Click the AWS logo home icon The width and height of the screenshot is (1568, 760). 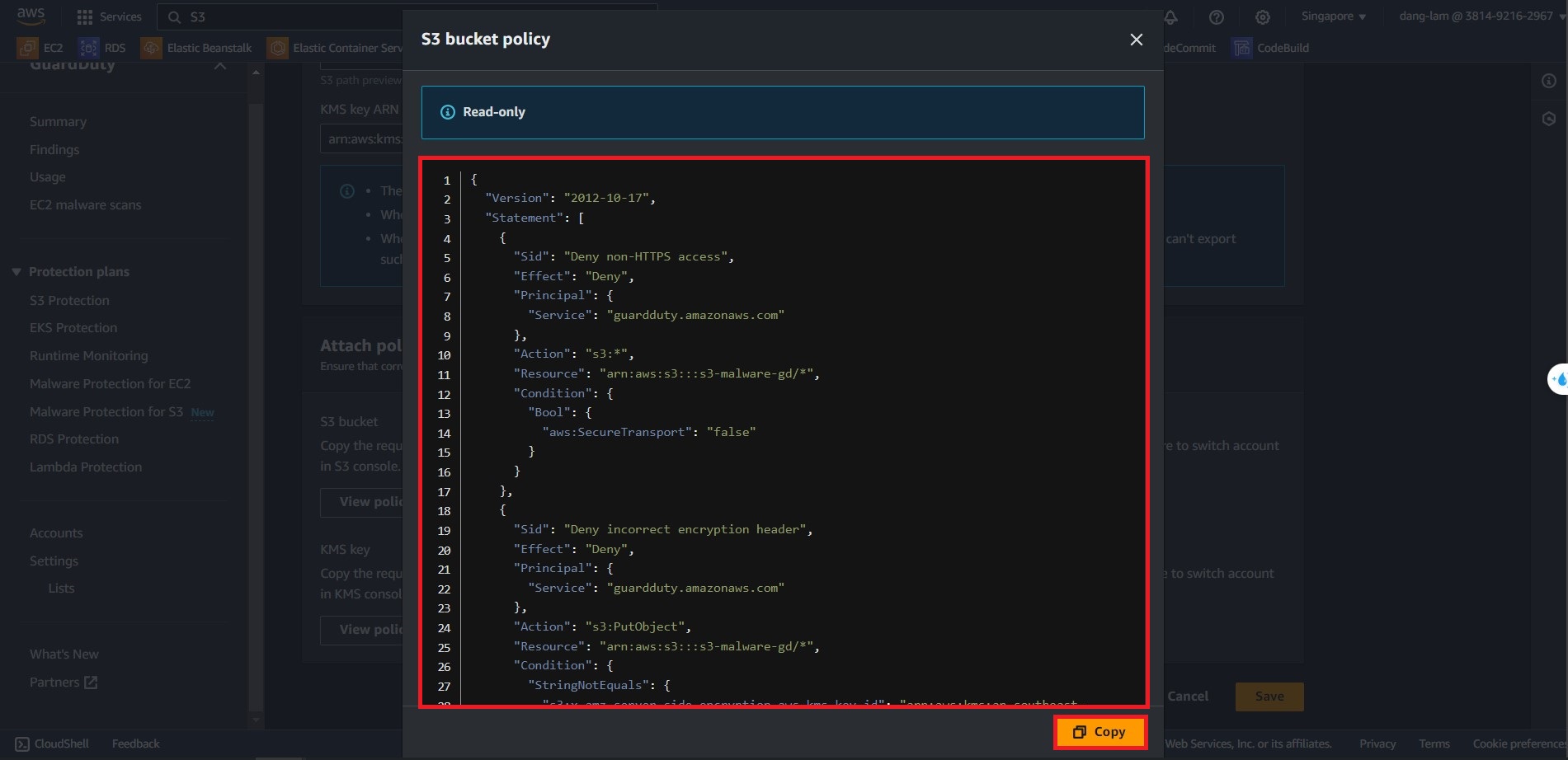(x=31, y=16)
